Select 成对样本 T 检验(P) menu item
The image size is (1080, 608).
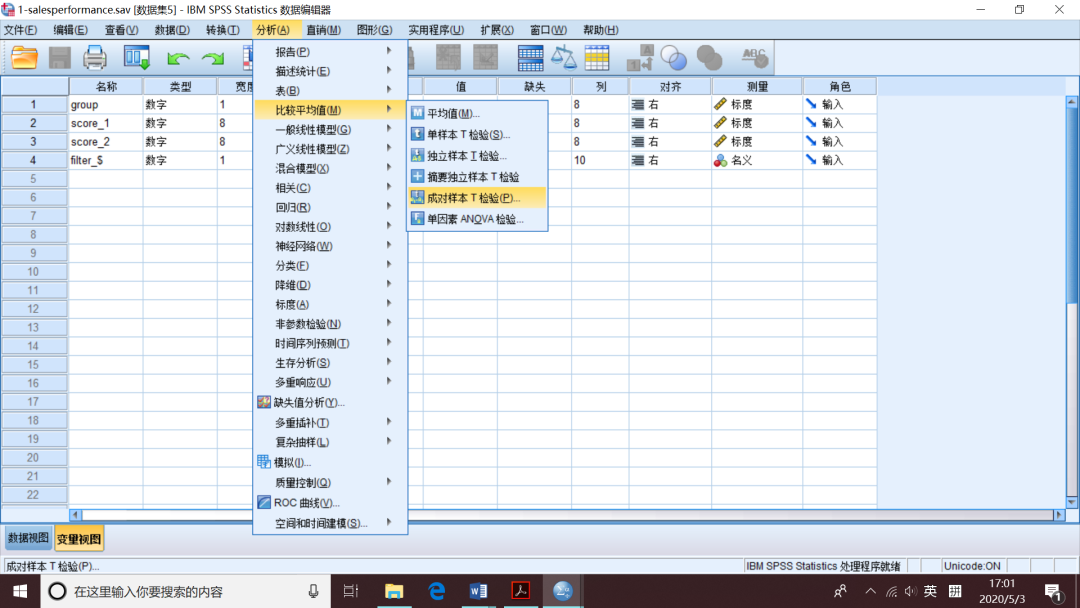(x=477, y=198)
